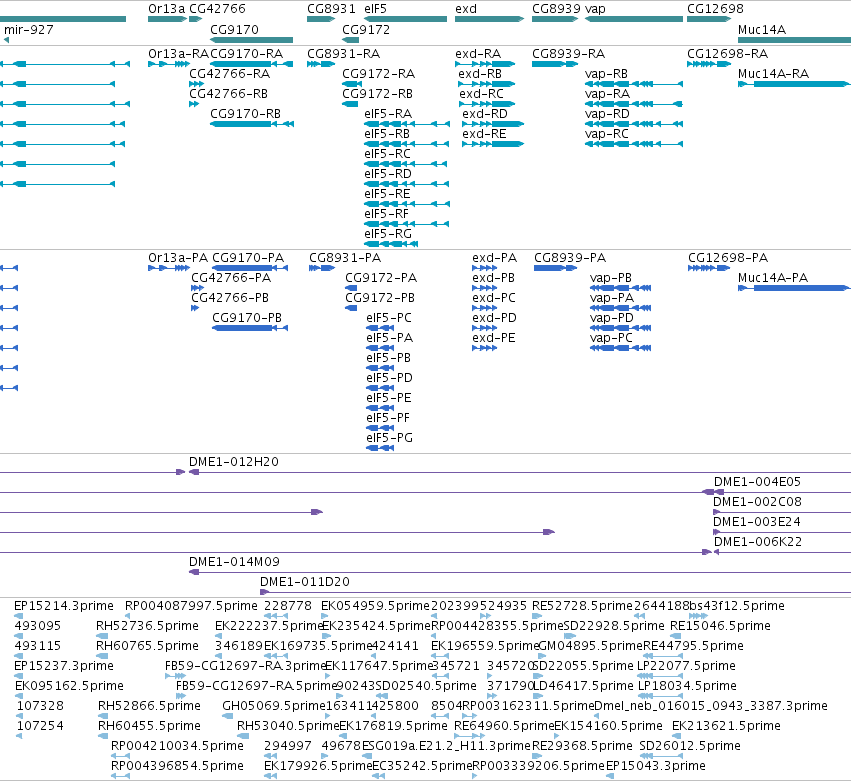
Task: Open the GH05069.5prime EST label
Action: [x=273, y=706]
